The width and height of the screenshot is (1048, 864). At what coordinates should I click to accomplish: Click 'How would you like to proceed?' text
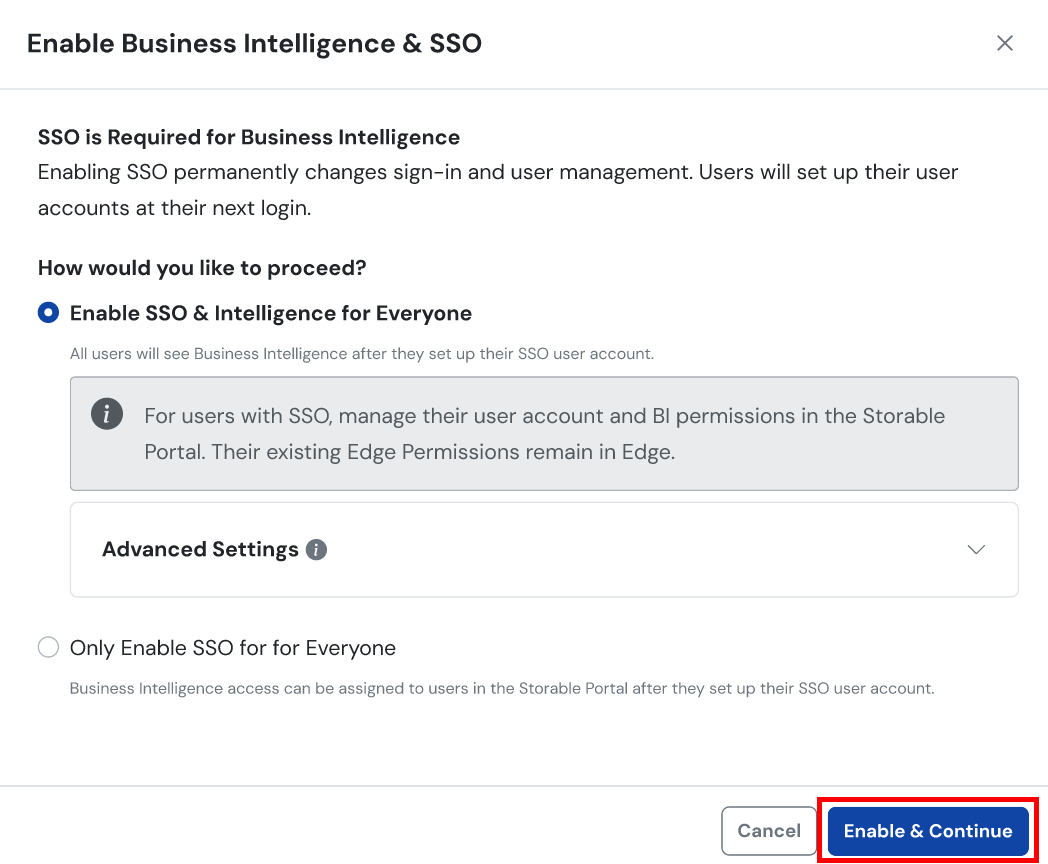[x=202, y=268]
